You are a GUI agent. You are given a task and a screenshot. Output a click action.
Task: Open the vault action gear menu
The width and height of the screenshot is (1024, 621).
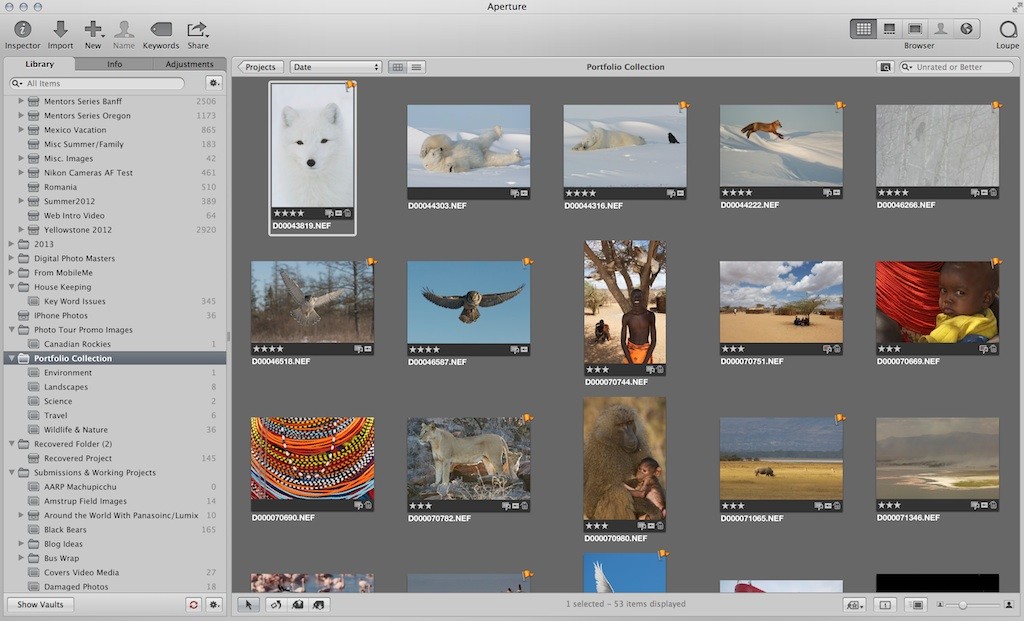tap(214, 605)
